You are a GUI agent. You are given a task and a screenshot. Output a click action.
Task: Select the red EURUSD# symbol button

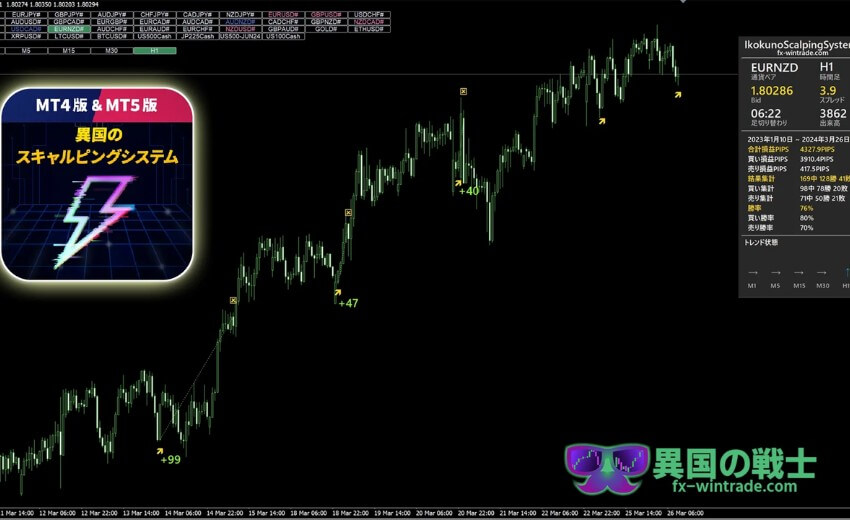284,15
